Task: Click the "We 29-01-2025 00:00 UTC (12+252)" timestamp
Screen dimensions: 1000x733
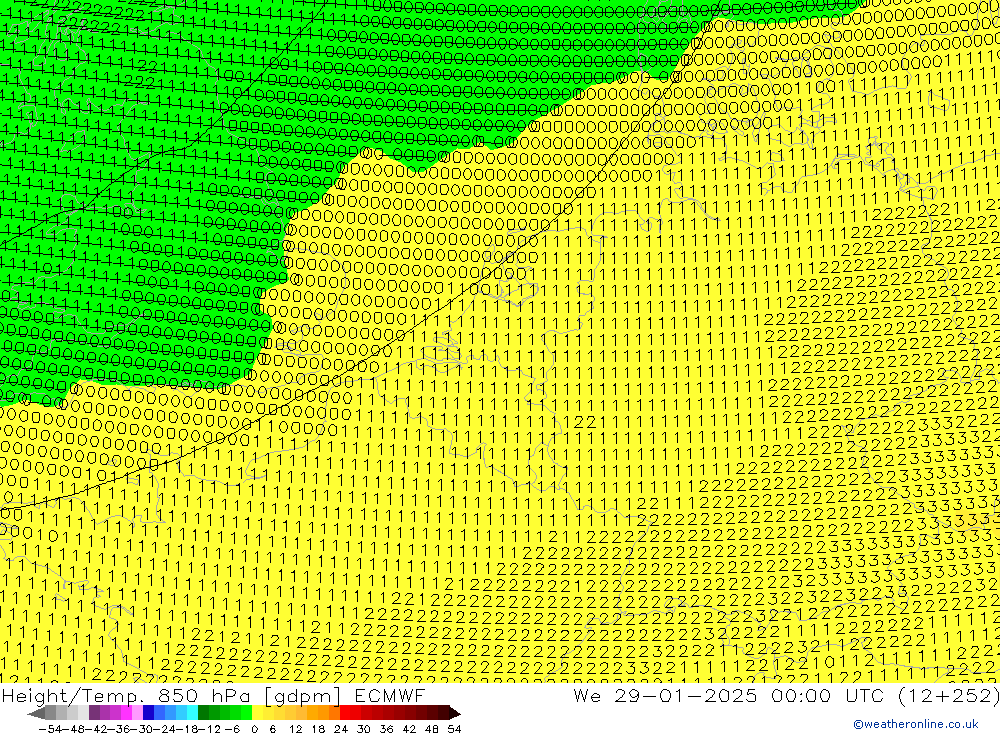Action: (786, 695)
